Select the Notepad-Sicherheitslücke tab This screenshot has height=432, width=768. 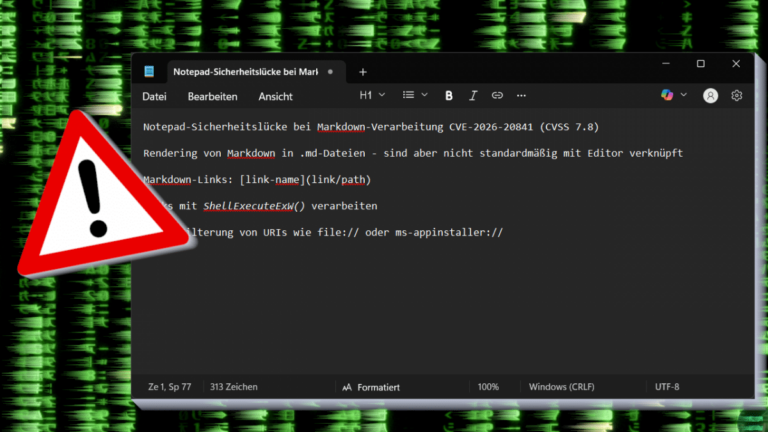(x=252, y=72)
